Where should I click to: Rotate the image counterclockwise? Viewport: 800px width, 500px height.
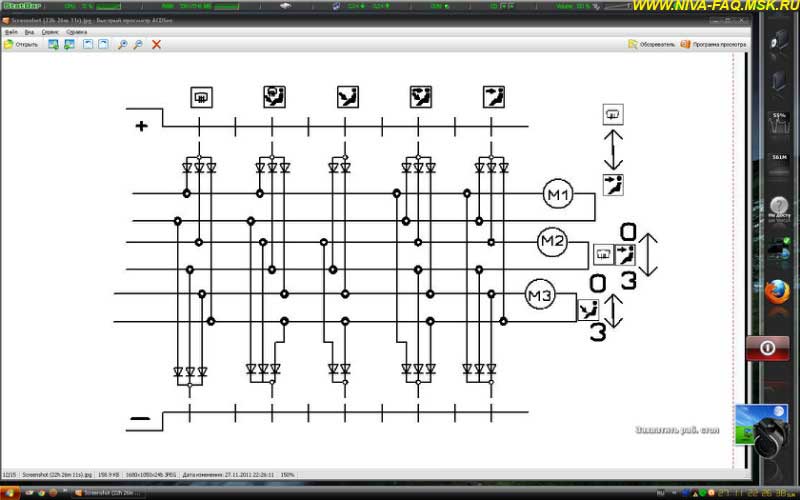point(88,44)
